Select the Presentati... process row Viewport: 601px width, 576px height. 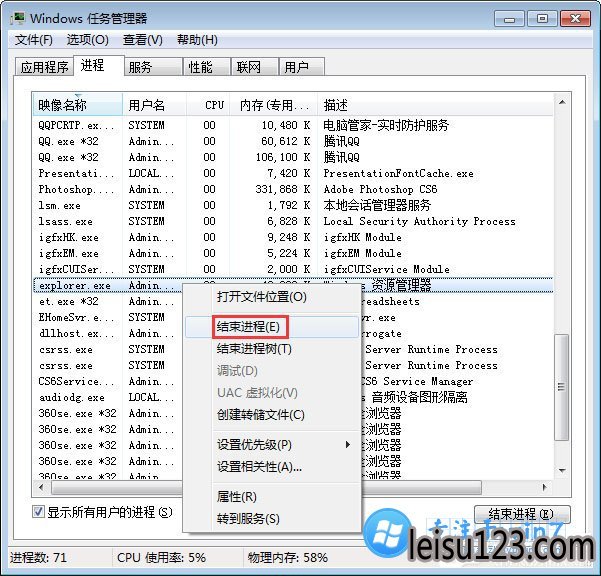pyautogui.click(x=293, y=173)
